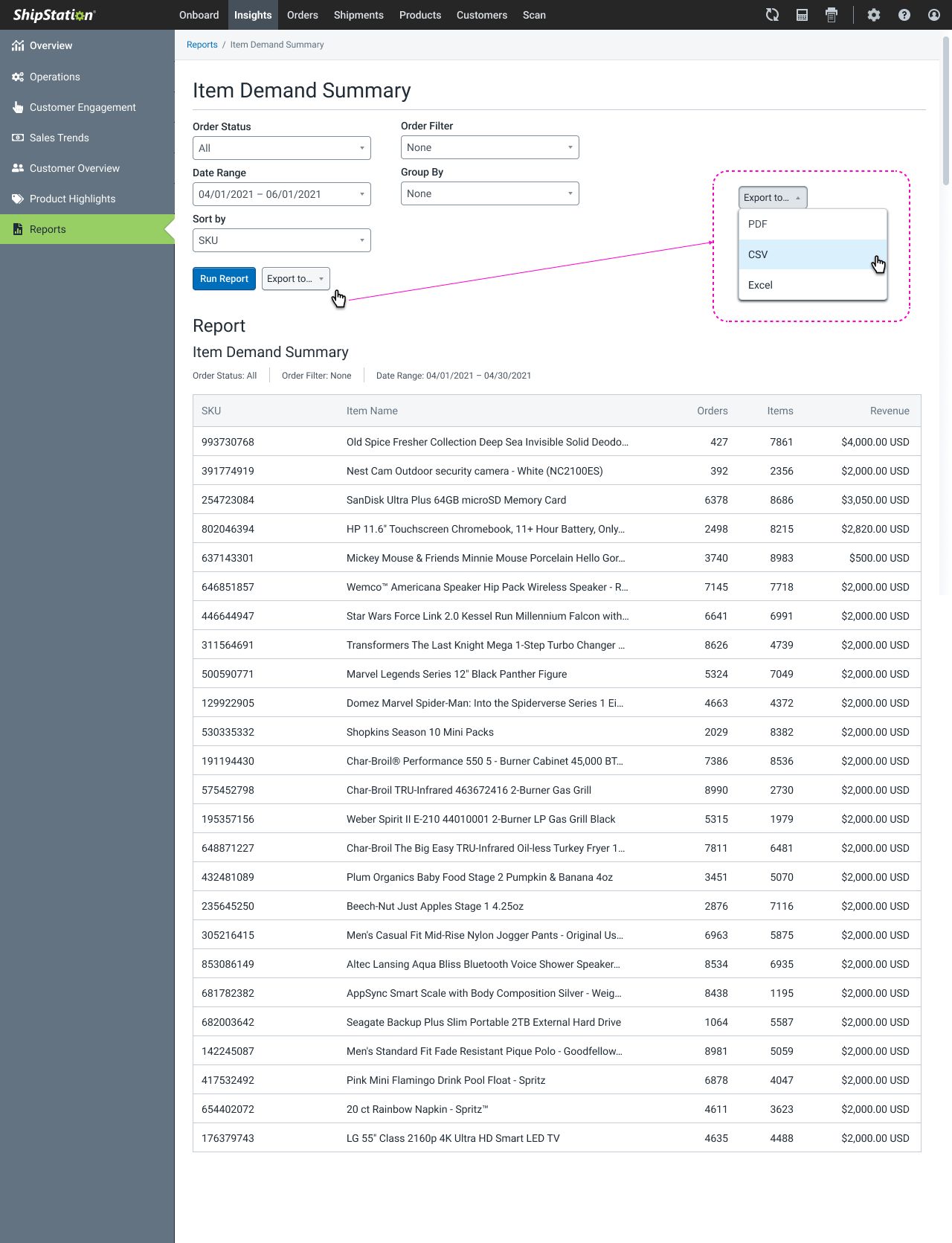Viewport: 952px width, 1243px height.
Task: Open the Onboard tab
Action: point(199,15)
